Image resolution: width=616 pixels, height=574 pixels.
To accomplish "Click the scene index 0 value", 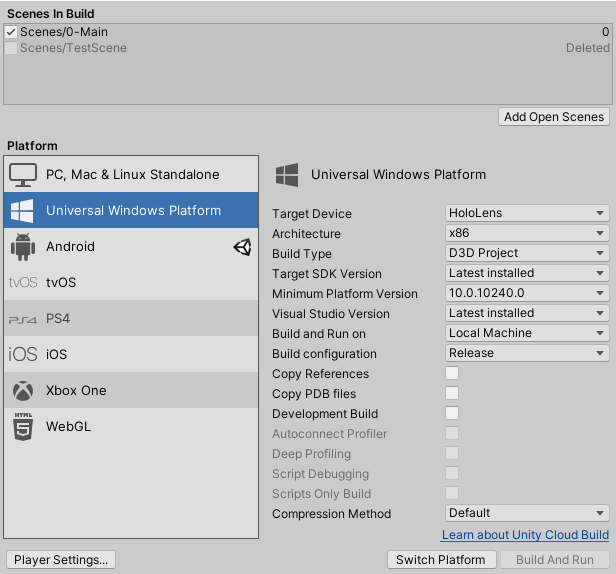I will click(606, 32).
